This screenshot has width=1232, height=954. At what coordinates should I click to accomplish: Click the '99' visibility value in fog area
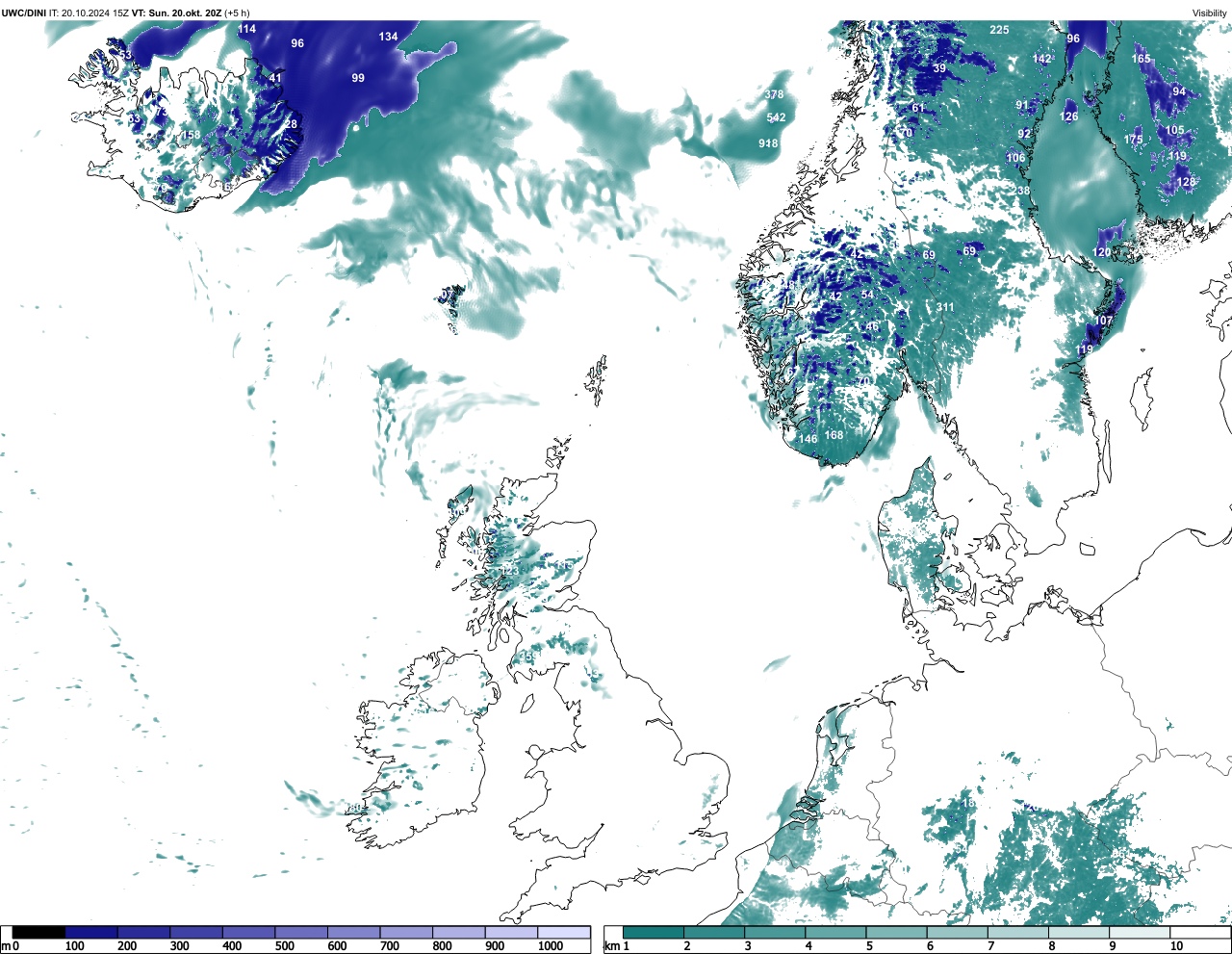[x=358, y=78]
